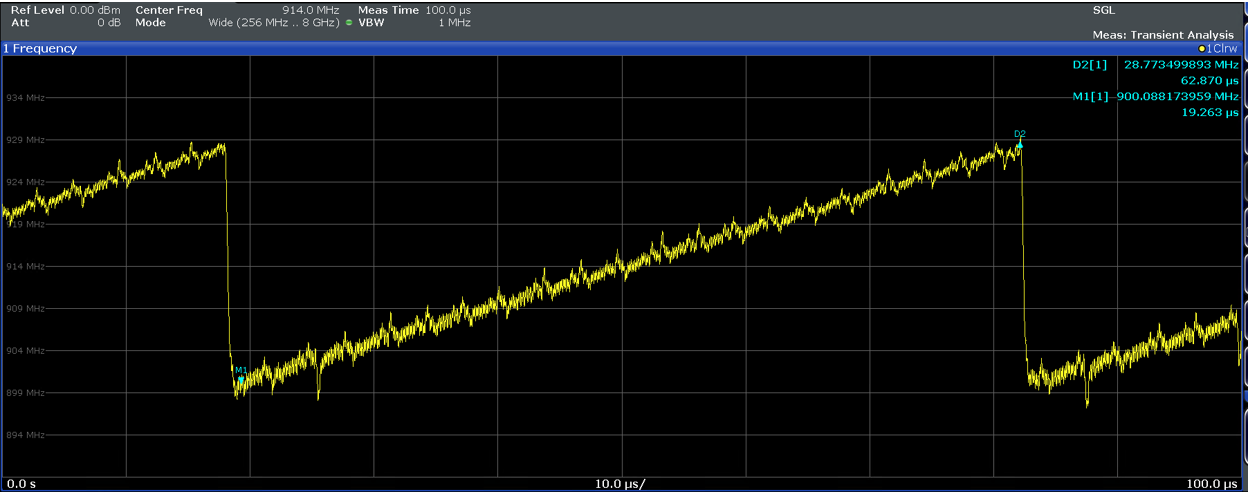This screenshot has height=498, width=1254.
Task: Select the Ref Level 0.00 dBm setting
Action: click(x=65, y=10)
